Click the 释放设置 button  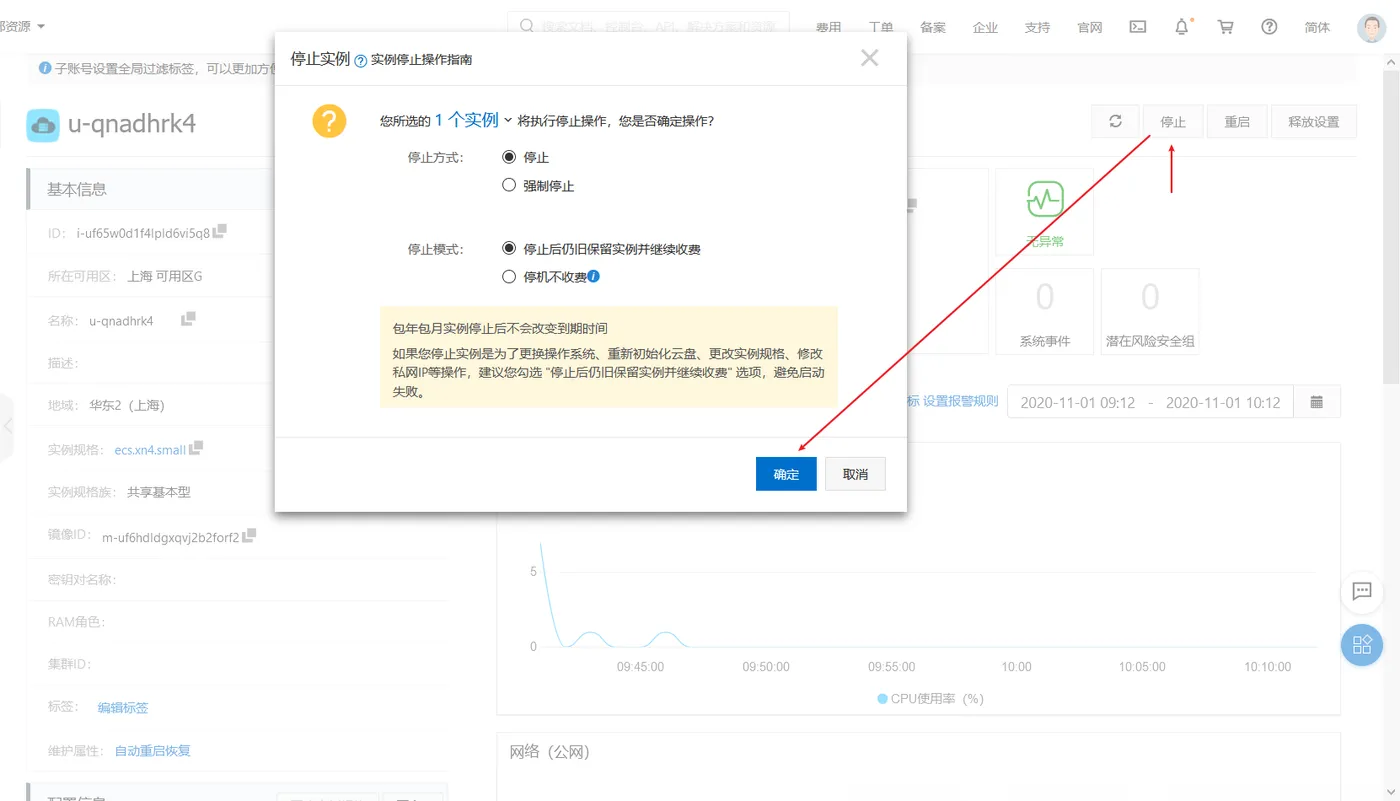[1313, 121]
